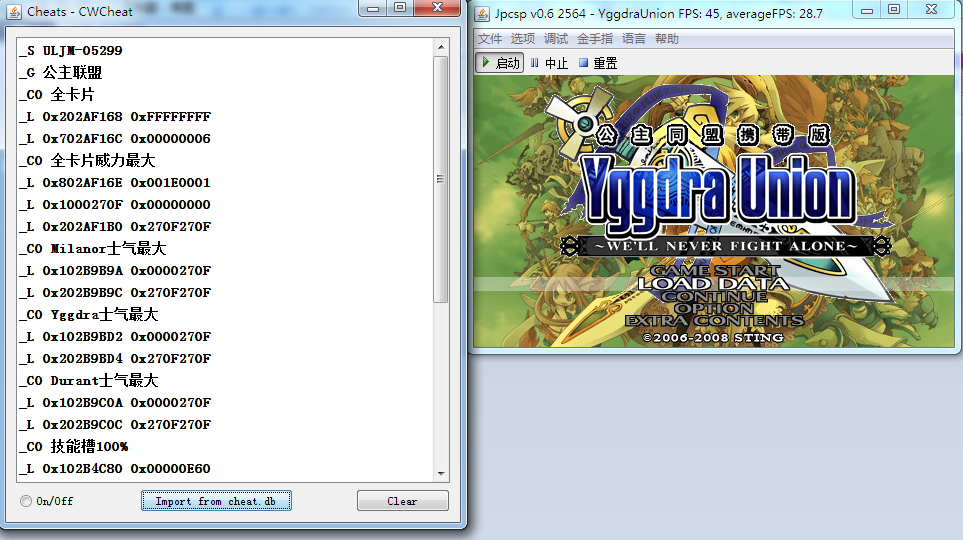
Task: Close the Jpcsp emulator window
Action: pos(932,9)
